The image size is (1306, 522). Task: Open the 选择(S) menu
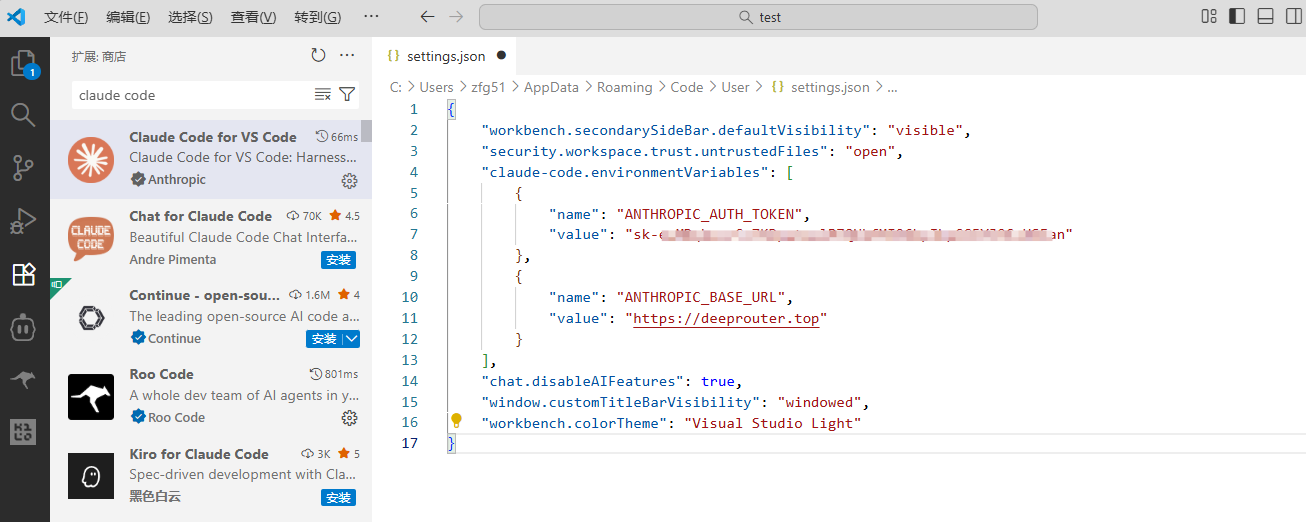click(190, 17)
